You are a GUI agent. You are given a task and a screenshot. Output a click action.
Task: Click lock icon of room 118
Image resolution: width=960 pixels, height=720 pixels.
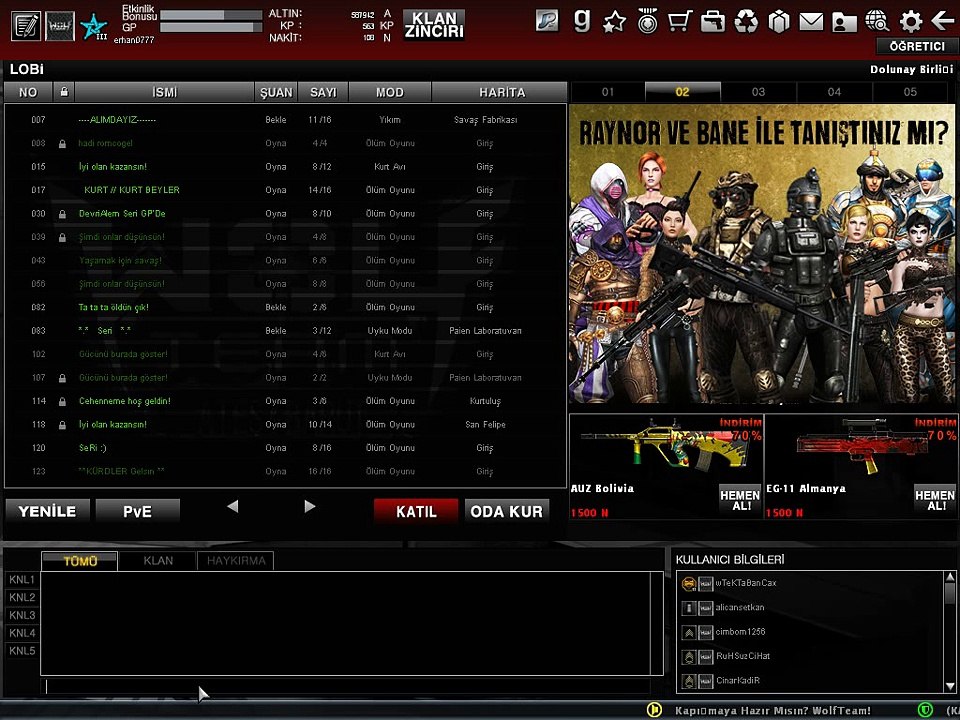pos(62,425)
